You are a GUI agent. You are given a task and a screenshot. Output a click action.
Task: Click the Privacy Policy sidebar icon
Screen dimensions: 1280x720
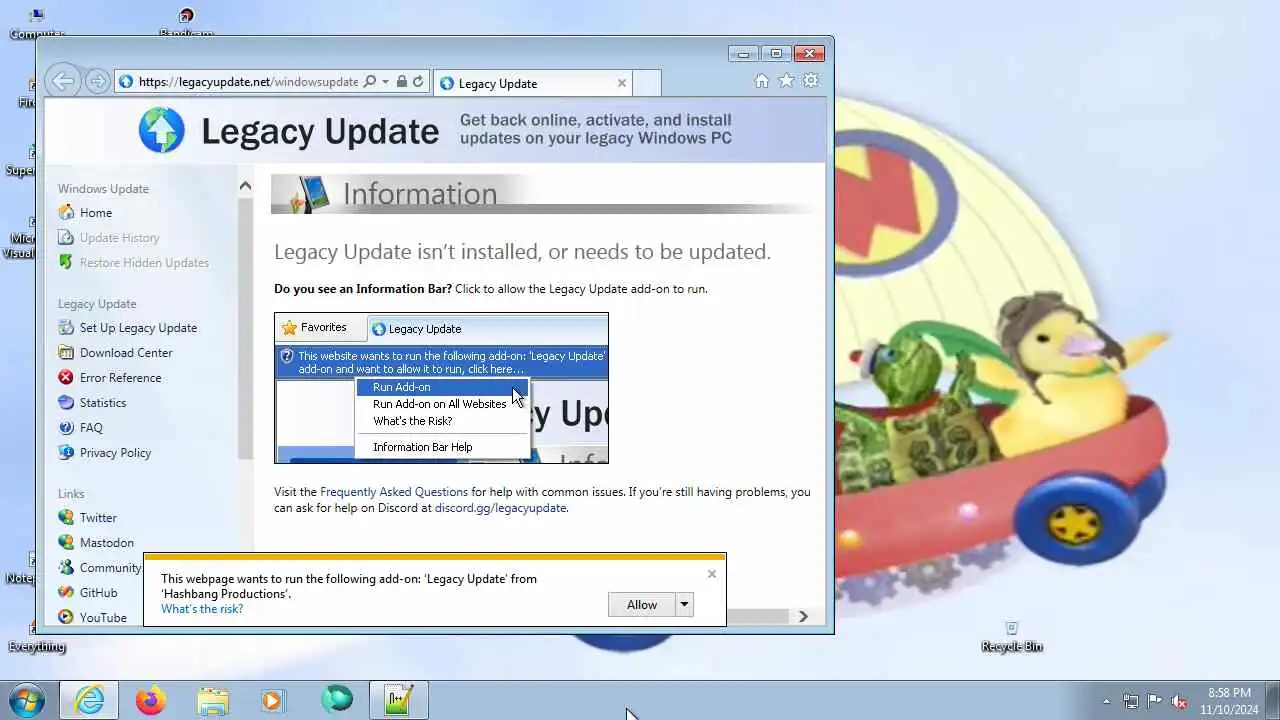point(66,452)
